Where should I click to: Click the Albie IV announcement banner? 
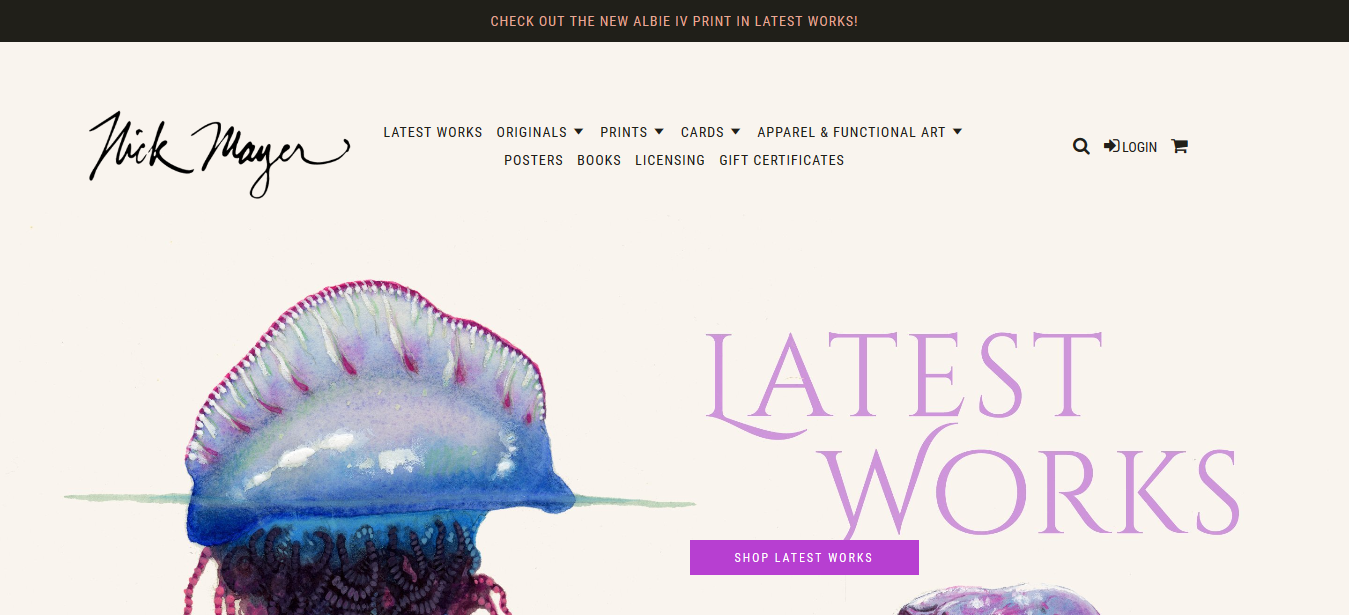tap(674, 21)
